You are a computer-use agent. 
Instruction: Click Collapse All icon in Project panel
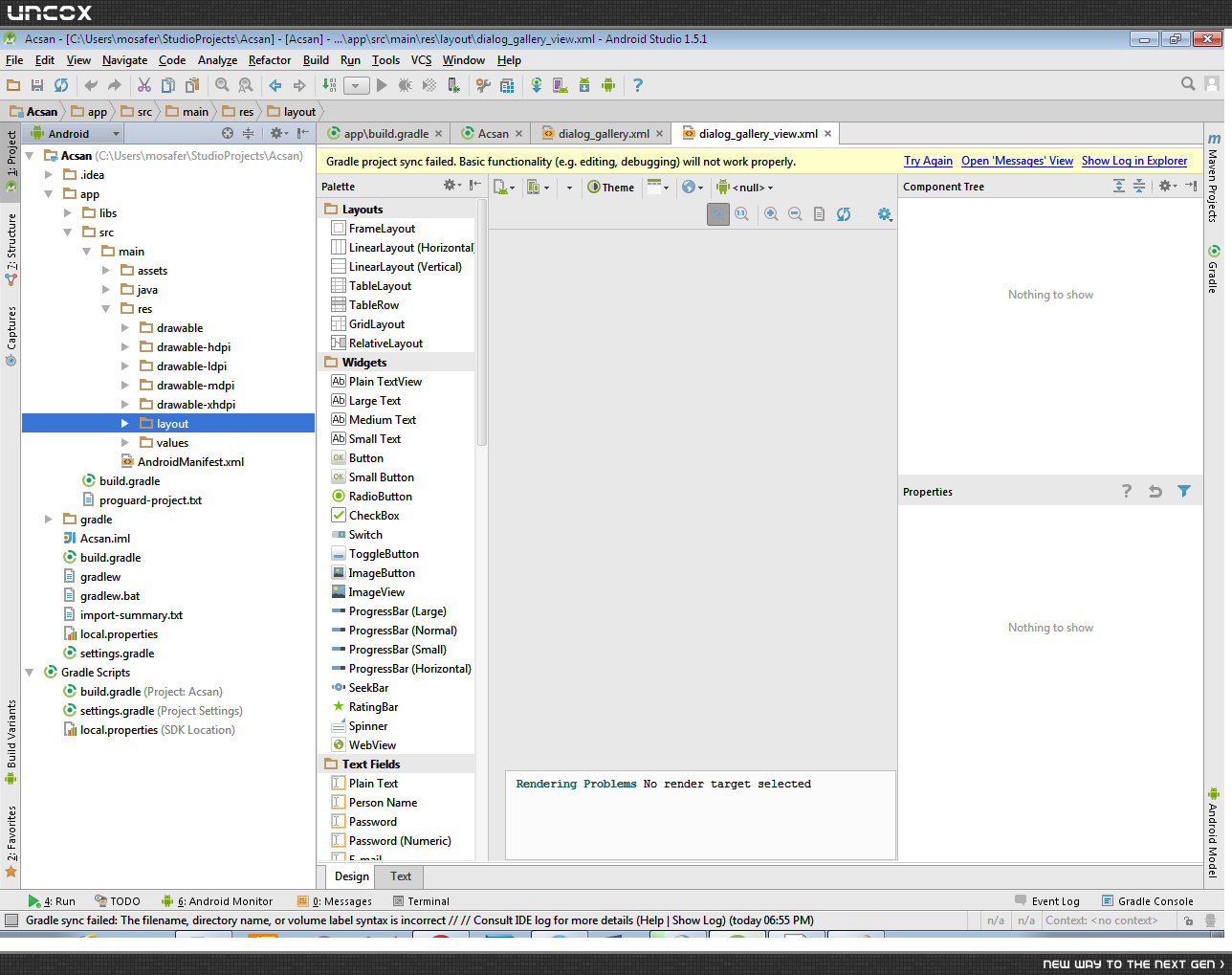248,133
